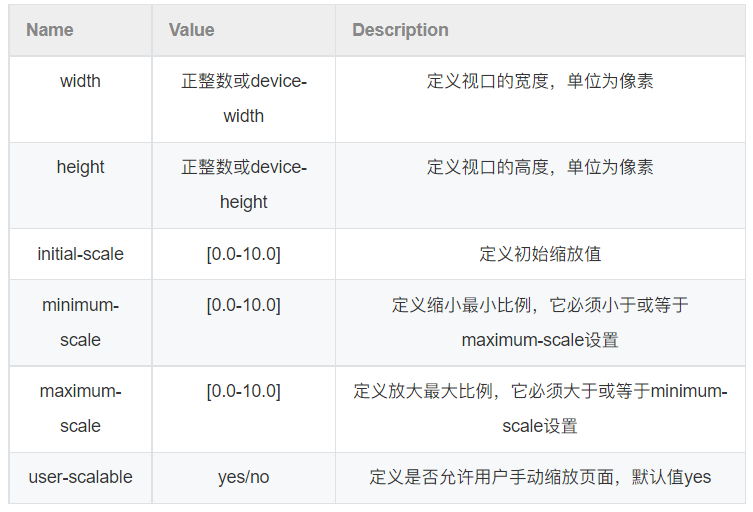The height and width of the screenshot is (512, 753).
Task: Click the yes/no value cell
Action: [243, 477]
